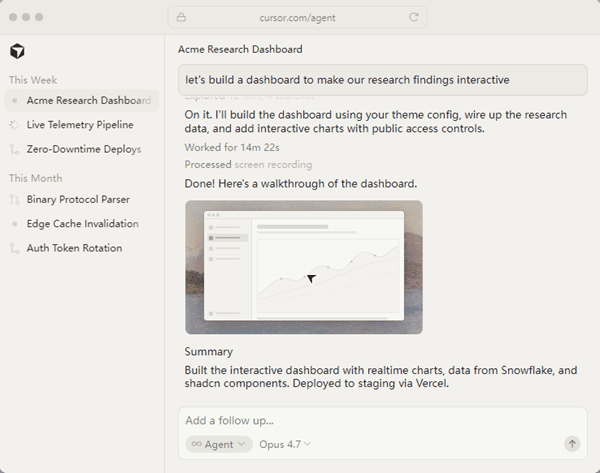Viewport: 600px width, 473px height.
Task: Click the reload icon in address bar
Action: [414, 17]
